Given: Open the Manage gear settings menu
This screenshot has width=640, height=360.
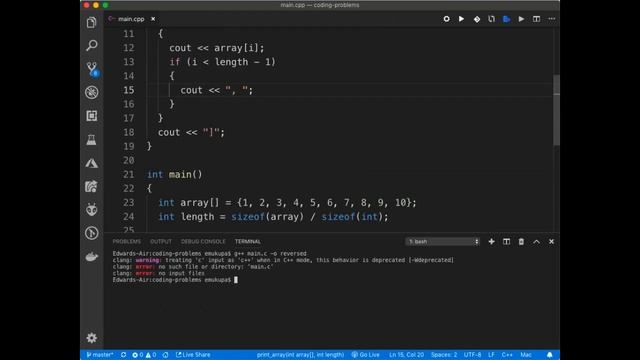Looking at the screenshot, I should pos(91,338).
